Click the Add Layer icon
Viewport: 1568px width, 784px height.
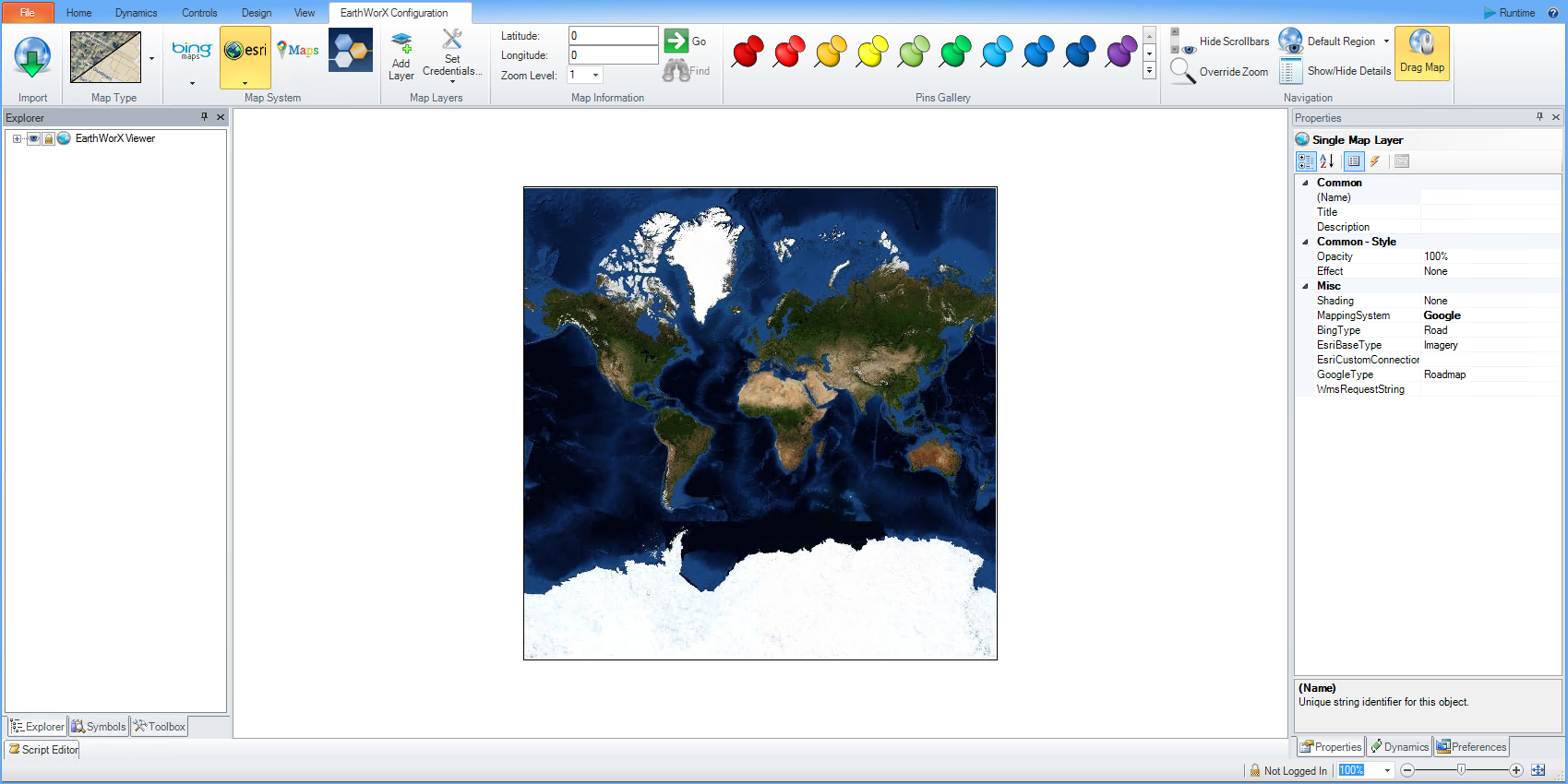(401, 55)
